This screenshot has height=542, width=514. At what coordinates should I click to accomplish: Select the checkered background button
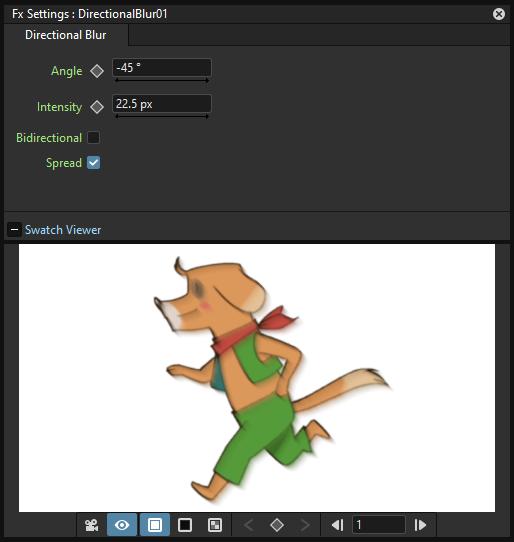(215, 525)
